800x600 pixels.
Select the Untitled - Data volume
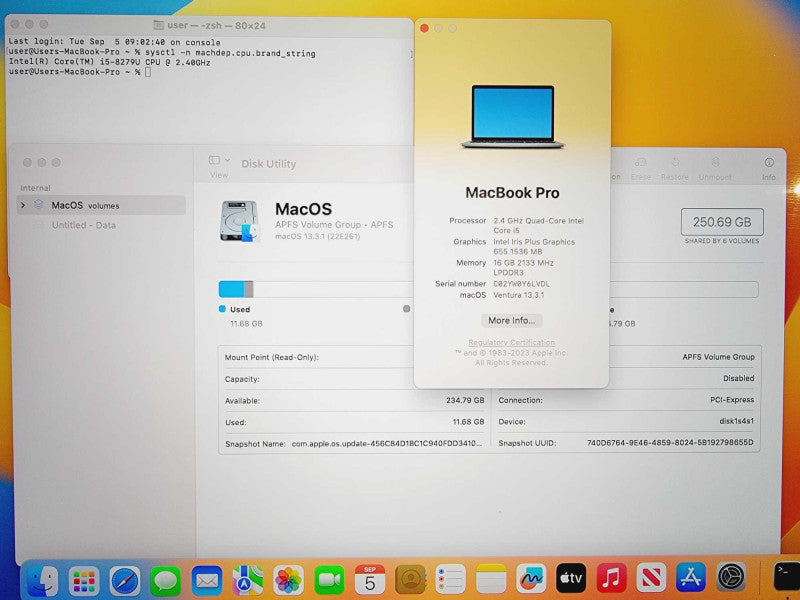84,225
